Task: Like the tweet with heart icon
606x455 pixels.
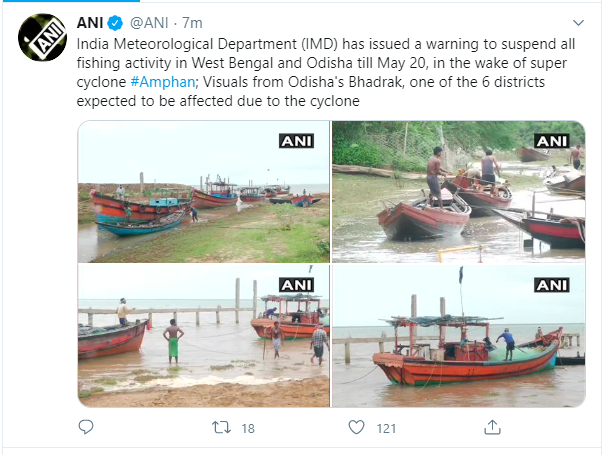Action: coord(355,427)
